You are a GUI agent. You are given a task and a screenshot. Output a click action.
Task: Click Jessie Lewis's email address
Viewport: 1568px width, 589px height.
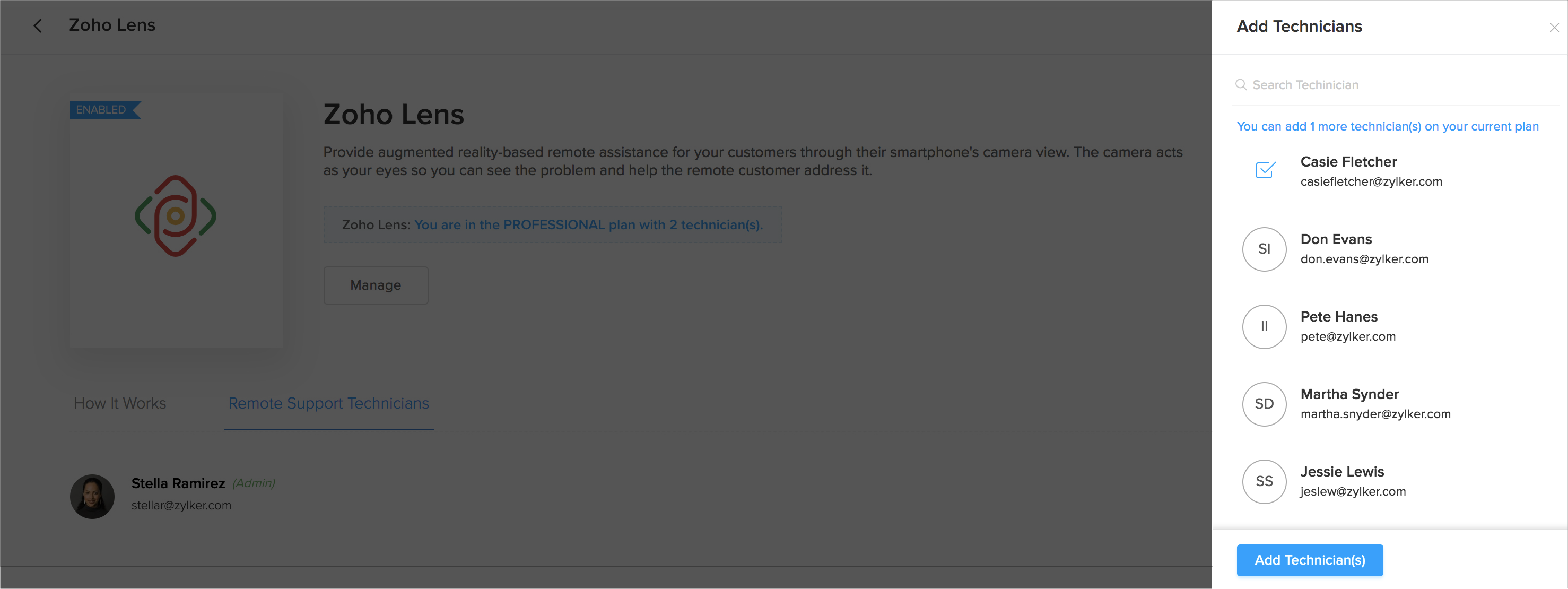point(1353,491)
